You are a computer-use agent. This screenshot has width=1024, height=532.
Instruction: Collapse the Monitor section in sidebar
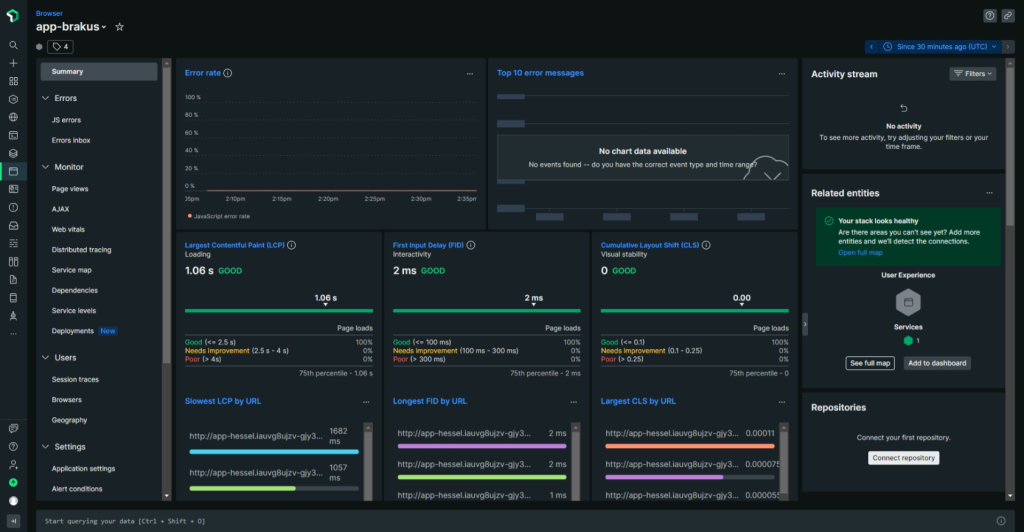coord(45,167)
